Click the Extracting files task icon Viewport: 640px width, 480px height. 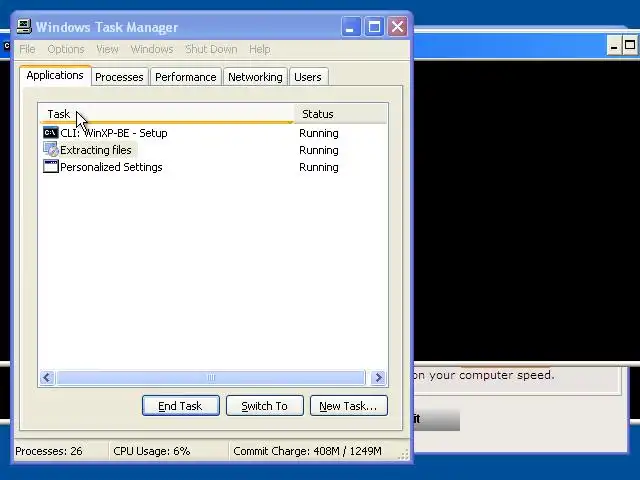(51, 149)
